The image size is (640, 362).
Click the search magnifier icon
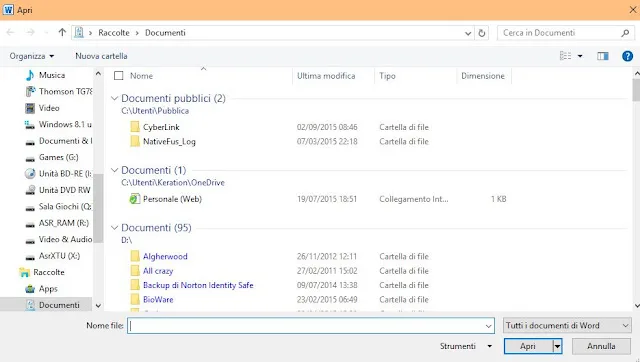pos(625,33)
